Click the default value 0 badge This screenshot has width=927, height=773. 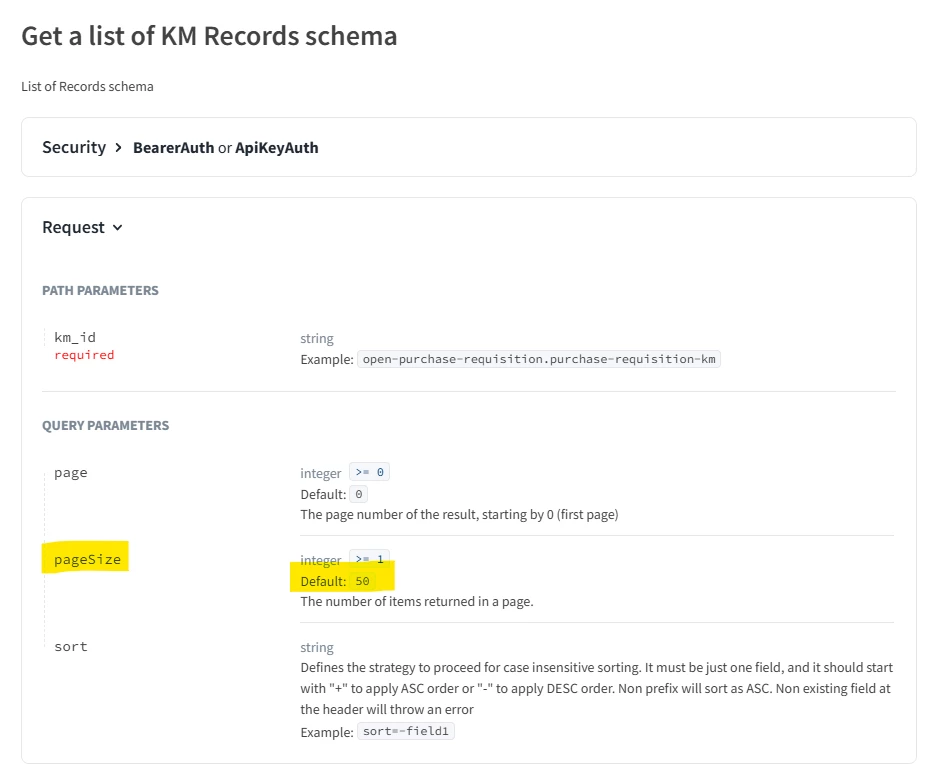[360, 494]
